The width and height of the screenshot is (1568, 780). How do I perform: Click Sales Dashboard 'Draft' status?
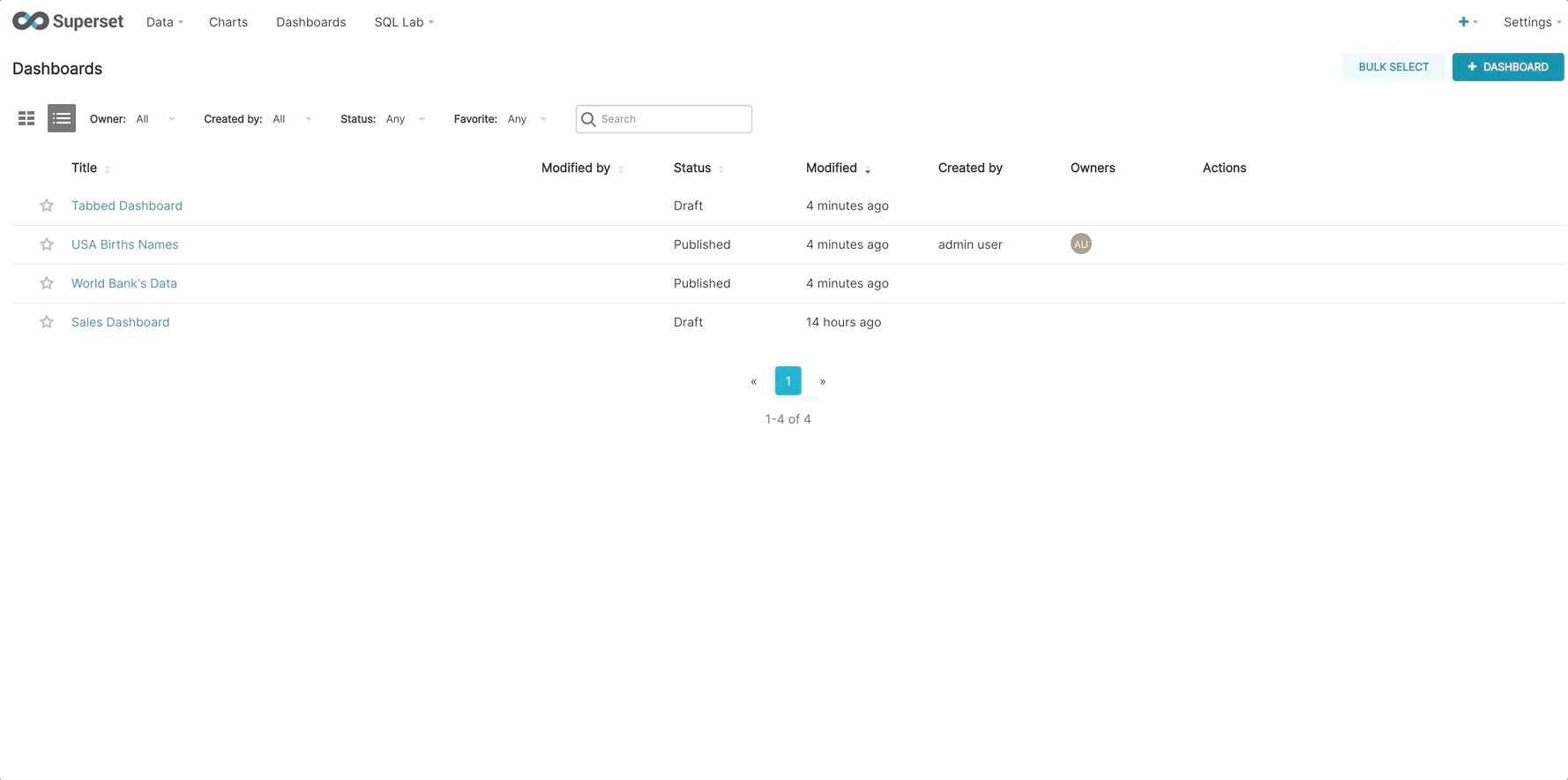coord(689,322)
